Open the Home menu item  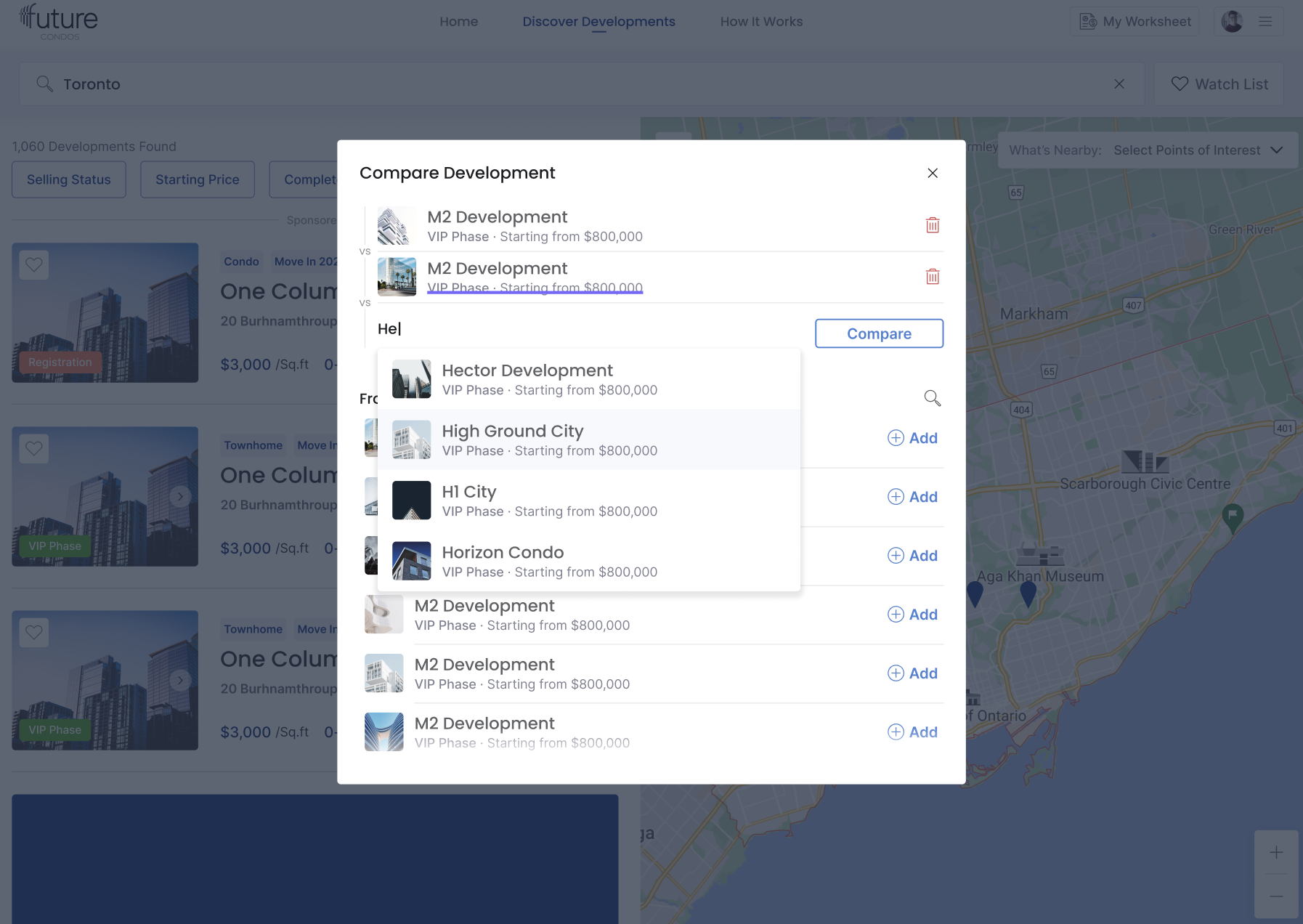click(459, 22)
